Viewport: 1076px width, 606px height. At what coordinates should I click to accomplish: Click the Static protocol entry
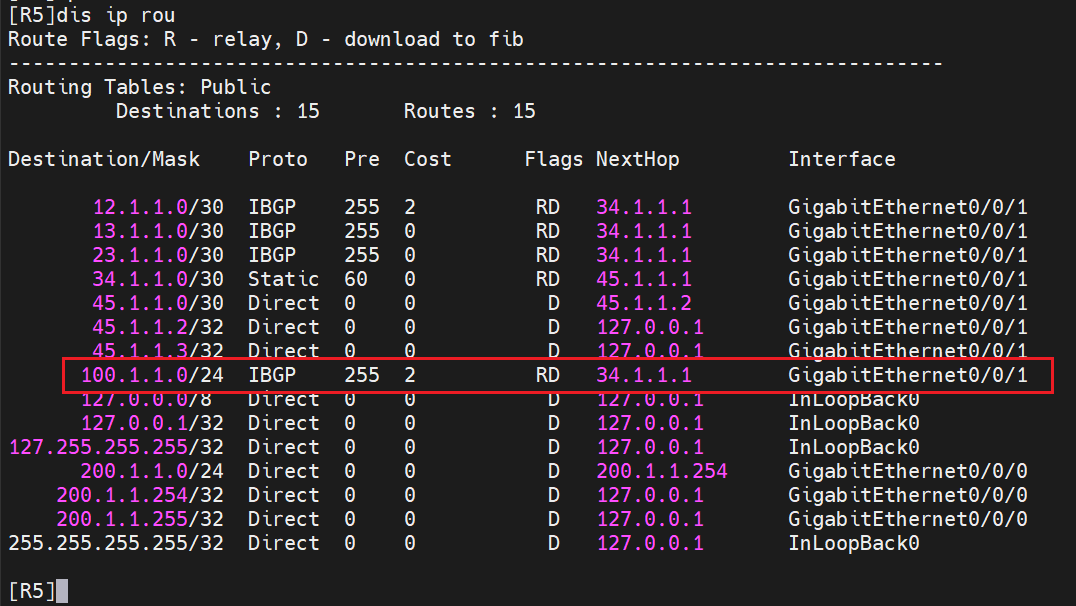point(283,279)
